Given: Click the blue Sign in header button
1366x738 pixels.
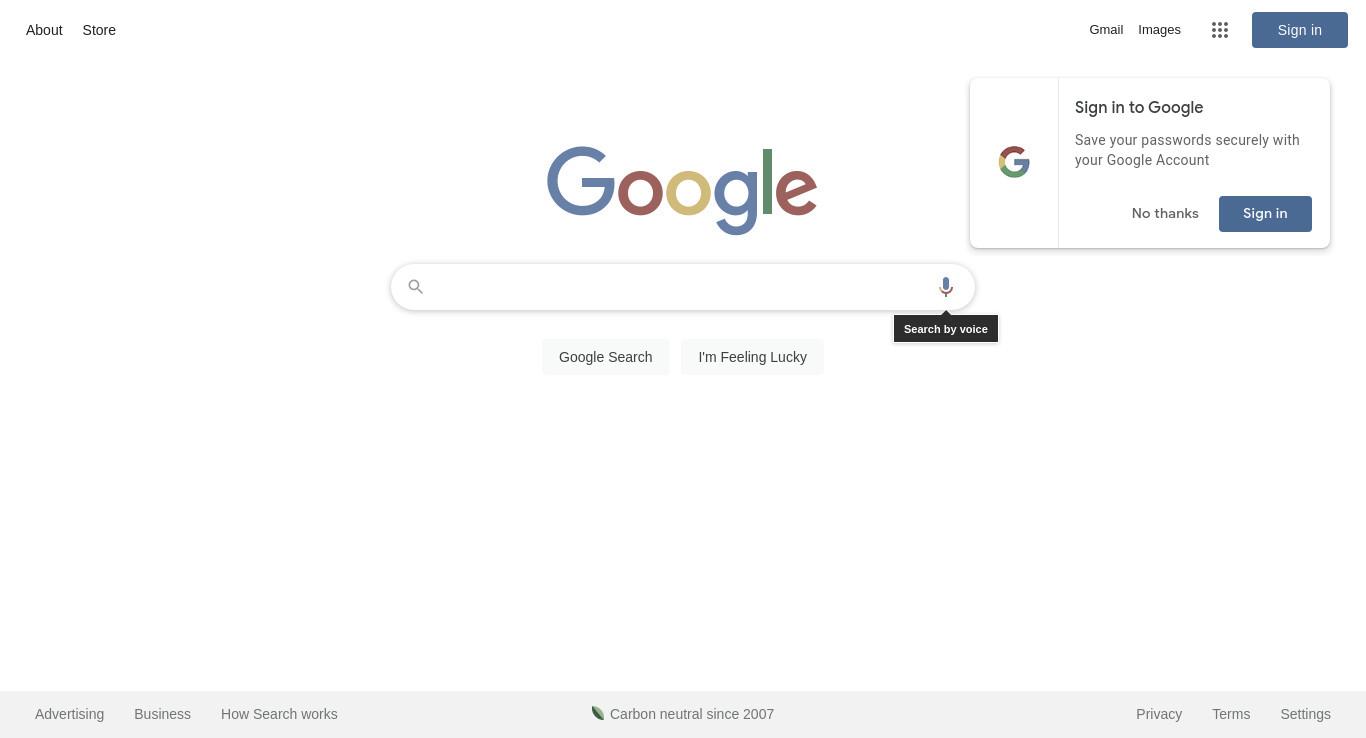Looking at the screenshot, I should tap(1299, 30).
